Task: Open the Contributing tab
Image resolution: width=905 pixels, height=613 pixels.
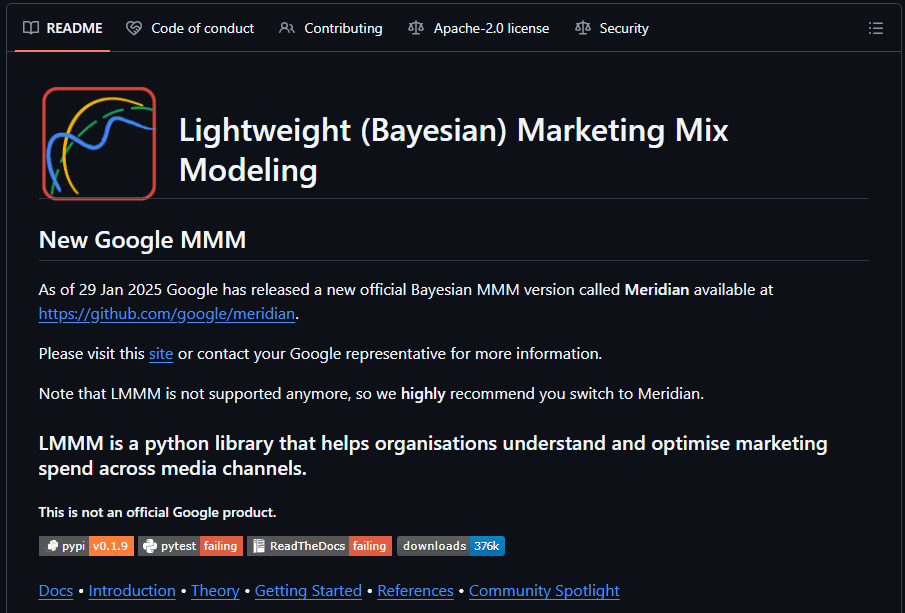Action: point(331,28)
